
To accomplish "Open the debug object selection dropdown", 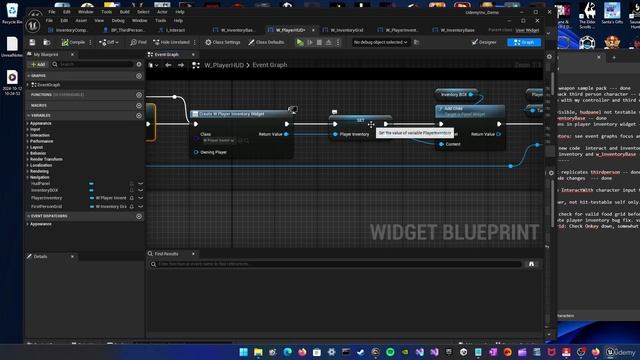I will [380, 42].
